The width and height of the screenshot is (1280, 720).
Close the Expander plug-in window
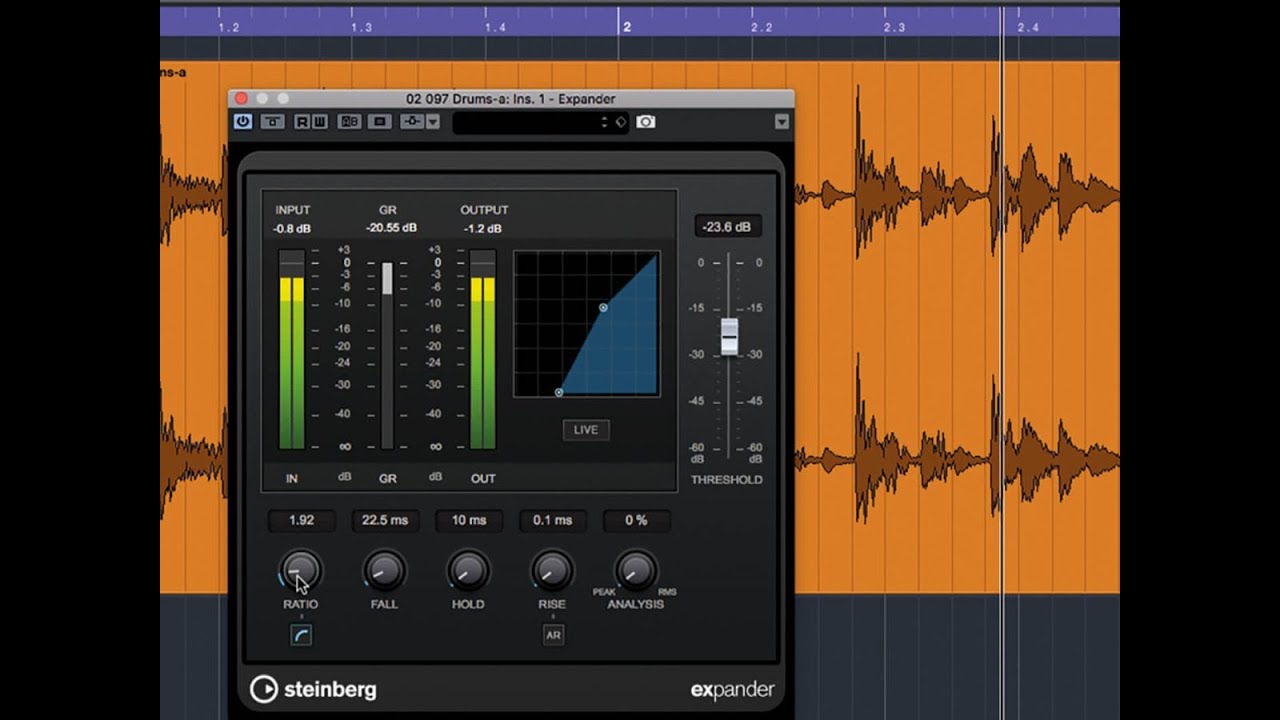click(x=241, y=98)
